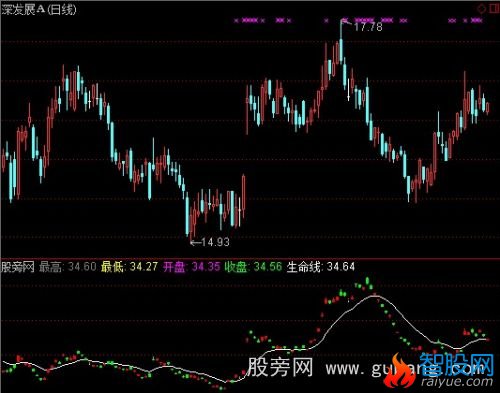Click the 股旁网 indicator name label

click(18, 267)
